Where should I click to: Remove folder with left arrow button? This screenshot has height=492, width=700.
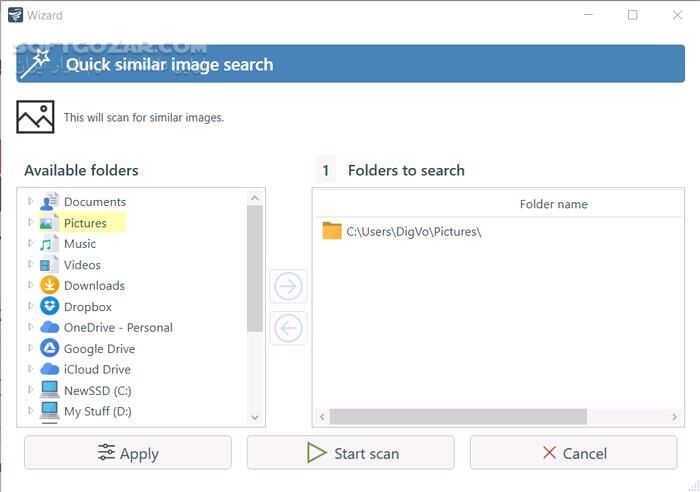point(288,328)
